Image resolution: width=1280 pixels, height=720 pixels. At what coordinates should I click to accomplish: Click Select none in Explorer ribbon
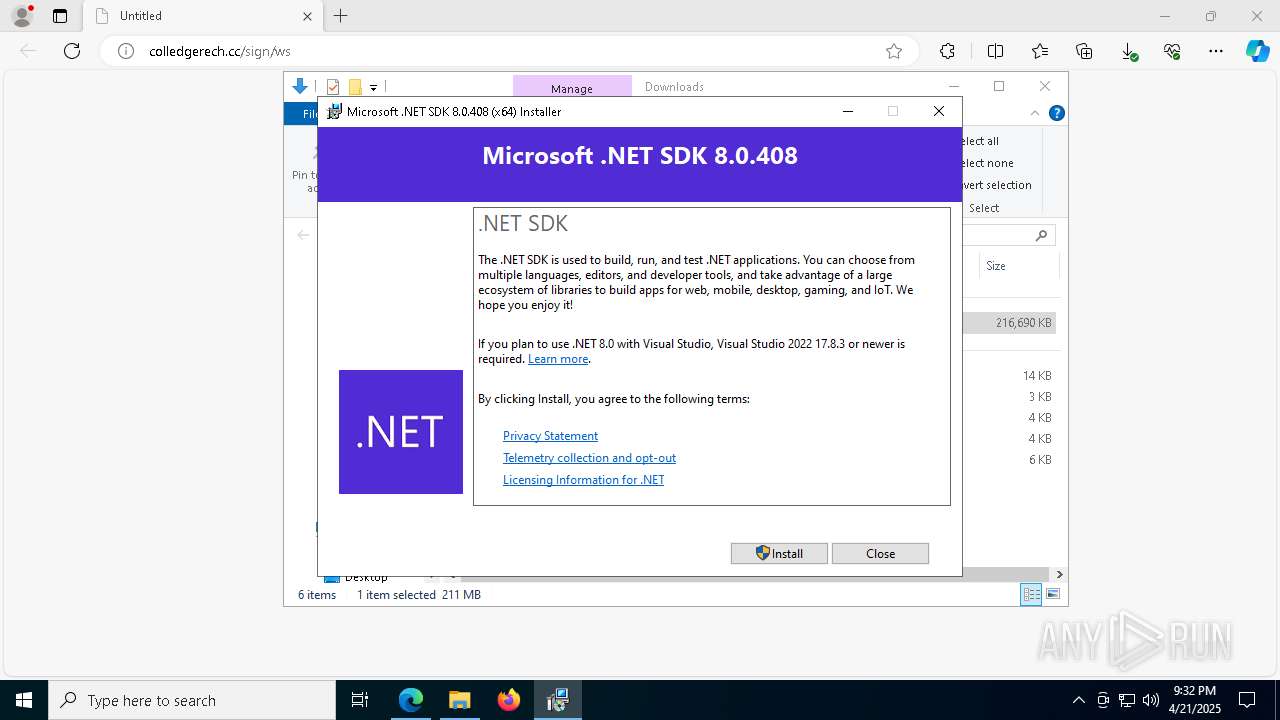click(x=988, y=163)
